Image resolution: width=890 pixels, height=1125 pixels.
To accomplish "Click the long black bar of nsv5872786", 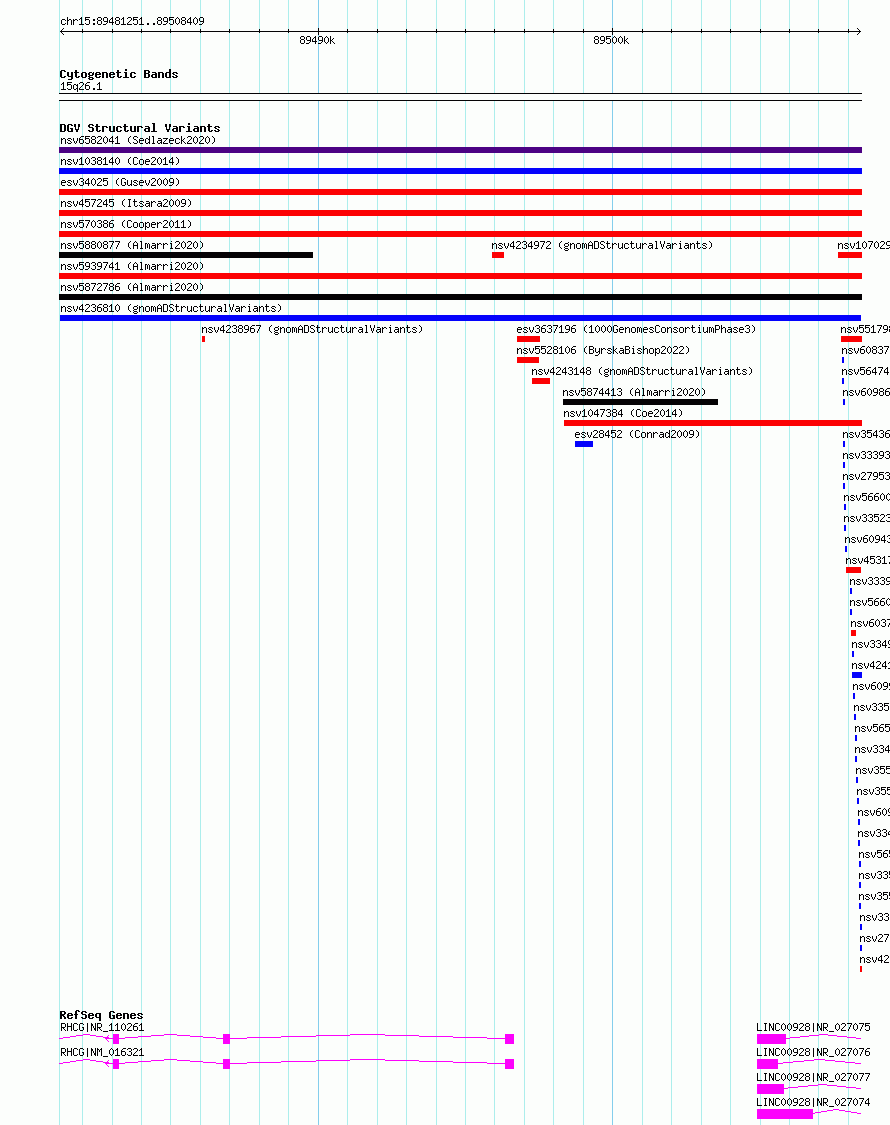I will 460,296.
